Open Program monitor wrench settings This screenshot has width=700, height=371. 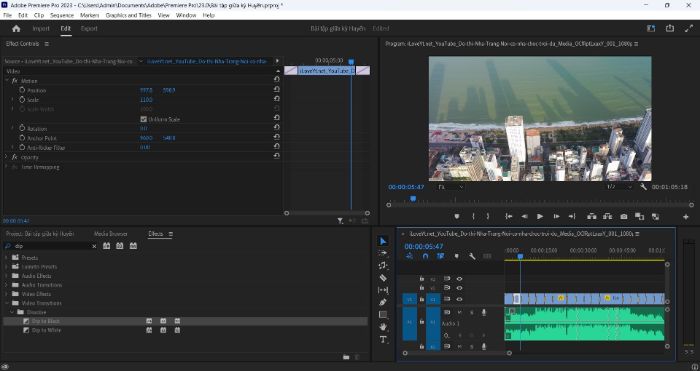coord(643,187)
